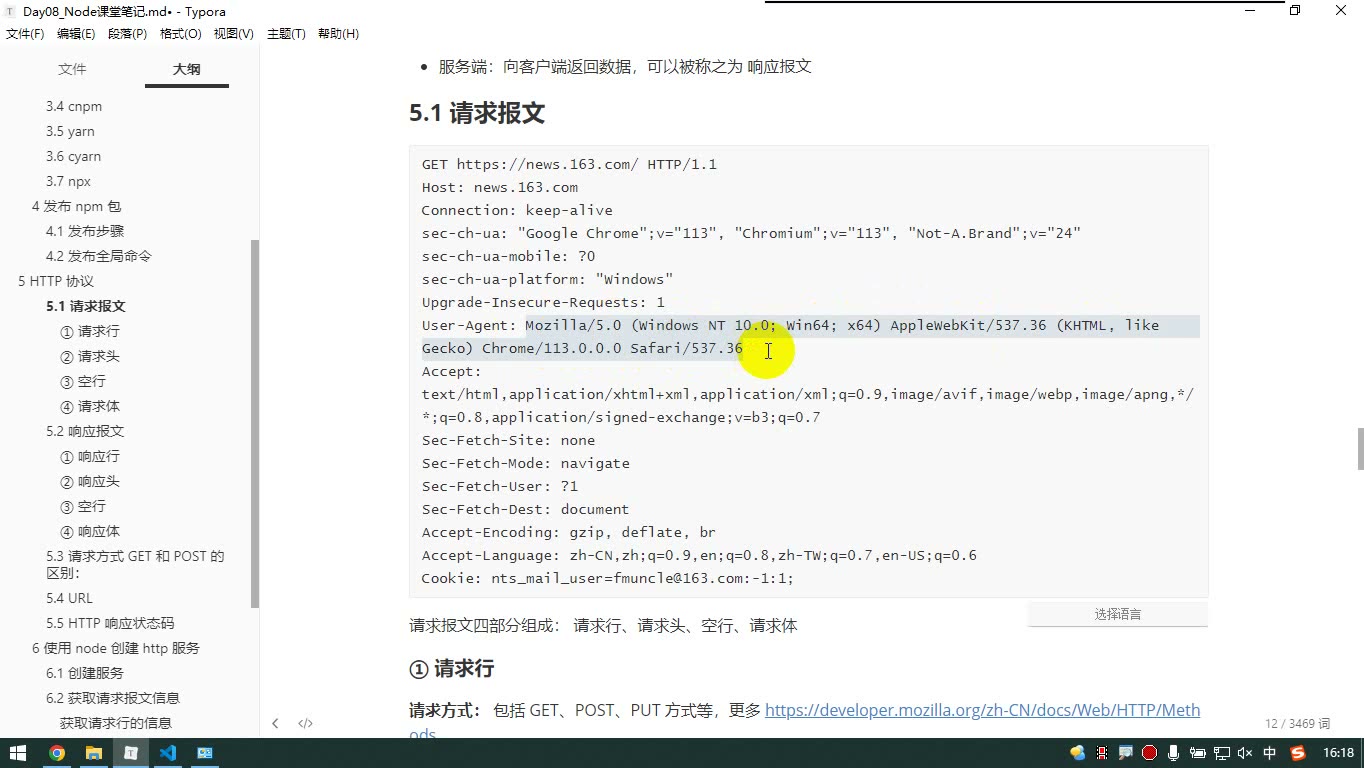
Task: Go to outline item 3.7 npx
Action: coord(68,181)
